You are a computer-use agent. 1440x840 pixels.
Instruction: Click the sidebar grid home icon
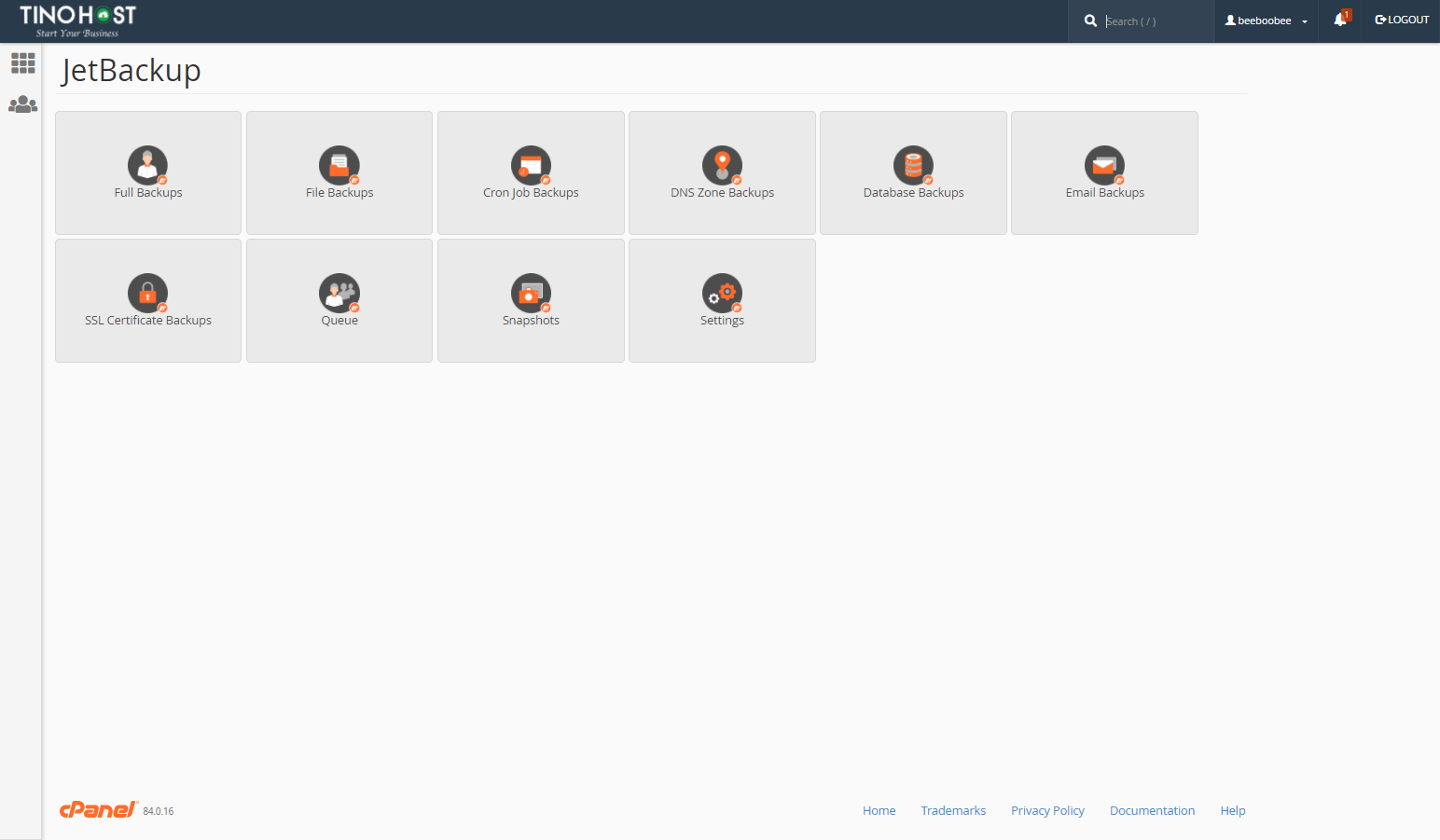22,63
